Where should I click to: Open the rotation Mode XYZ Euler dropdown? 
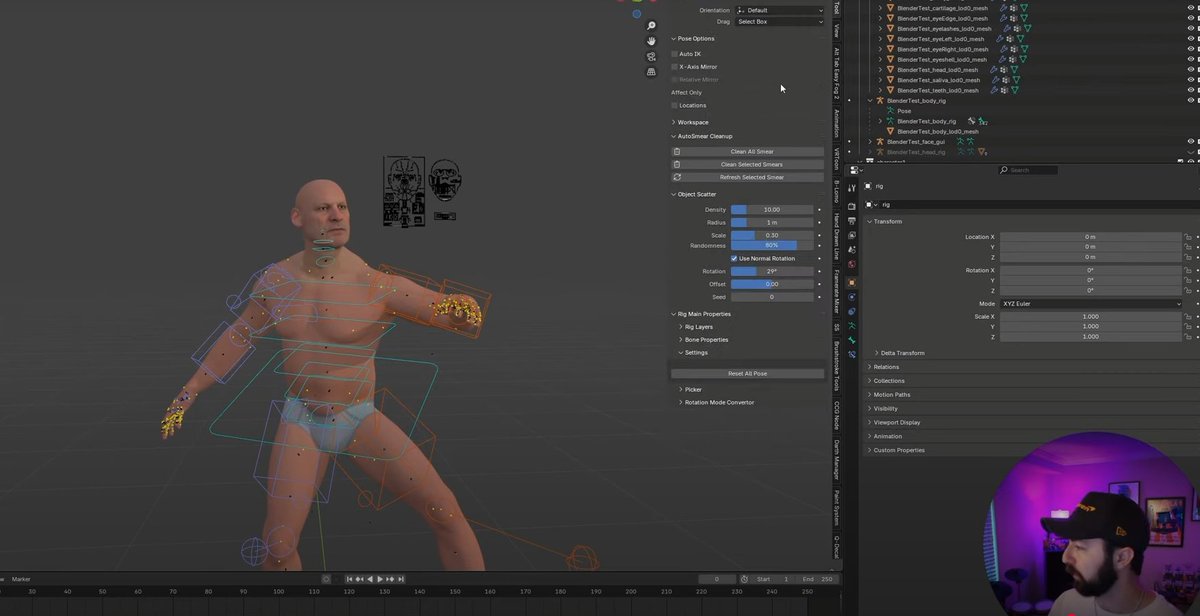[x=1091, y=303]
